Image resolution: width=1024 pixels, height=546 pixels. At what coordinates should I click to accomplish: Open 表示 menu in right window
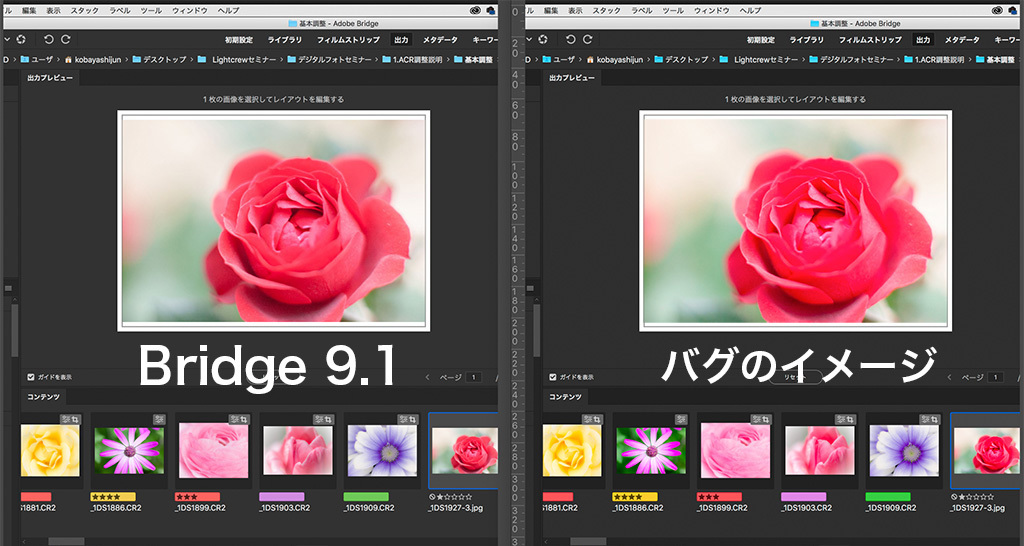575,10
